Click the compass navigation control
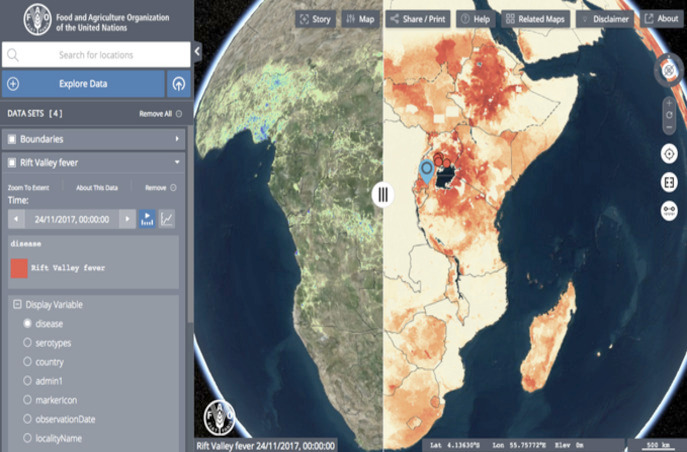Image resolution: width=687 pixels, height=452 pixels. [667, 70]
